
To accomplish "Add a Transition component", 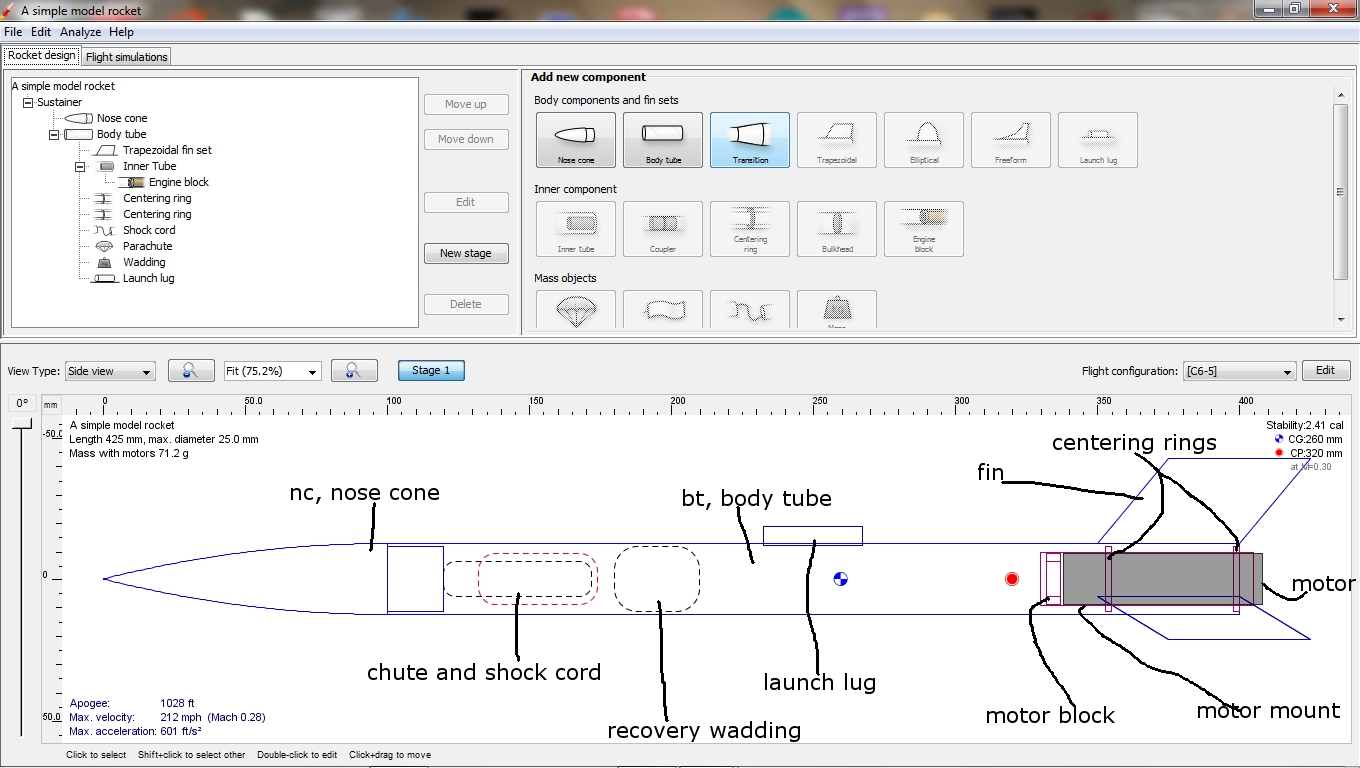I will [750, 140].
